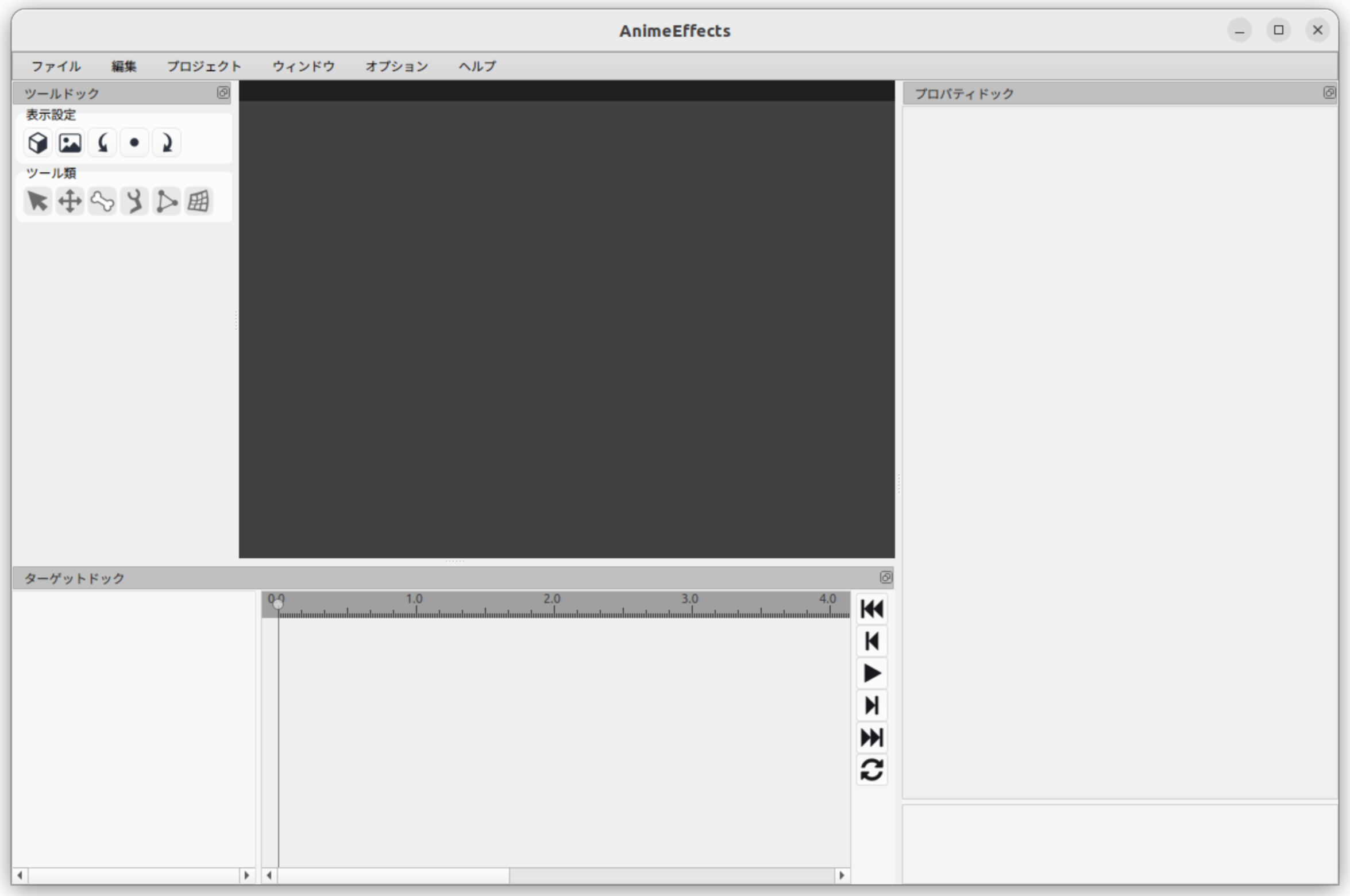Select the grid free-form deform tool
The image size is (1350, 896).
pos(199,201)
